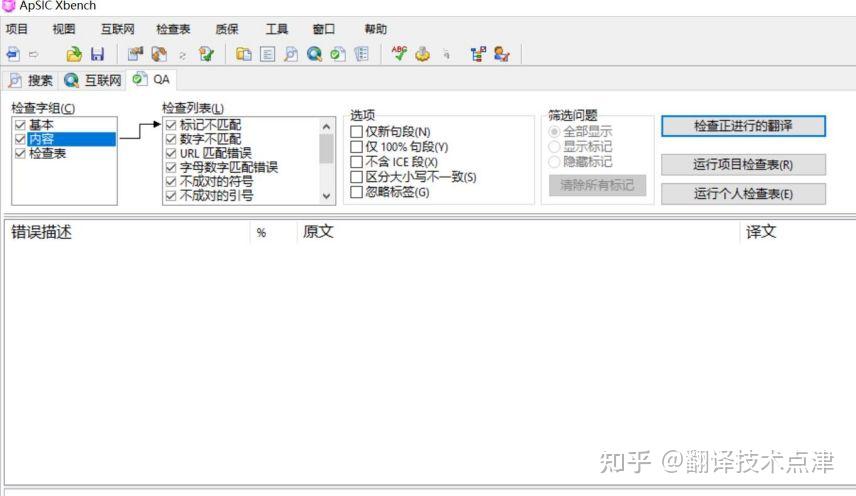Enable the 仅新句段(N) option
856x496 pixels.
tap(356, 132)
